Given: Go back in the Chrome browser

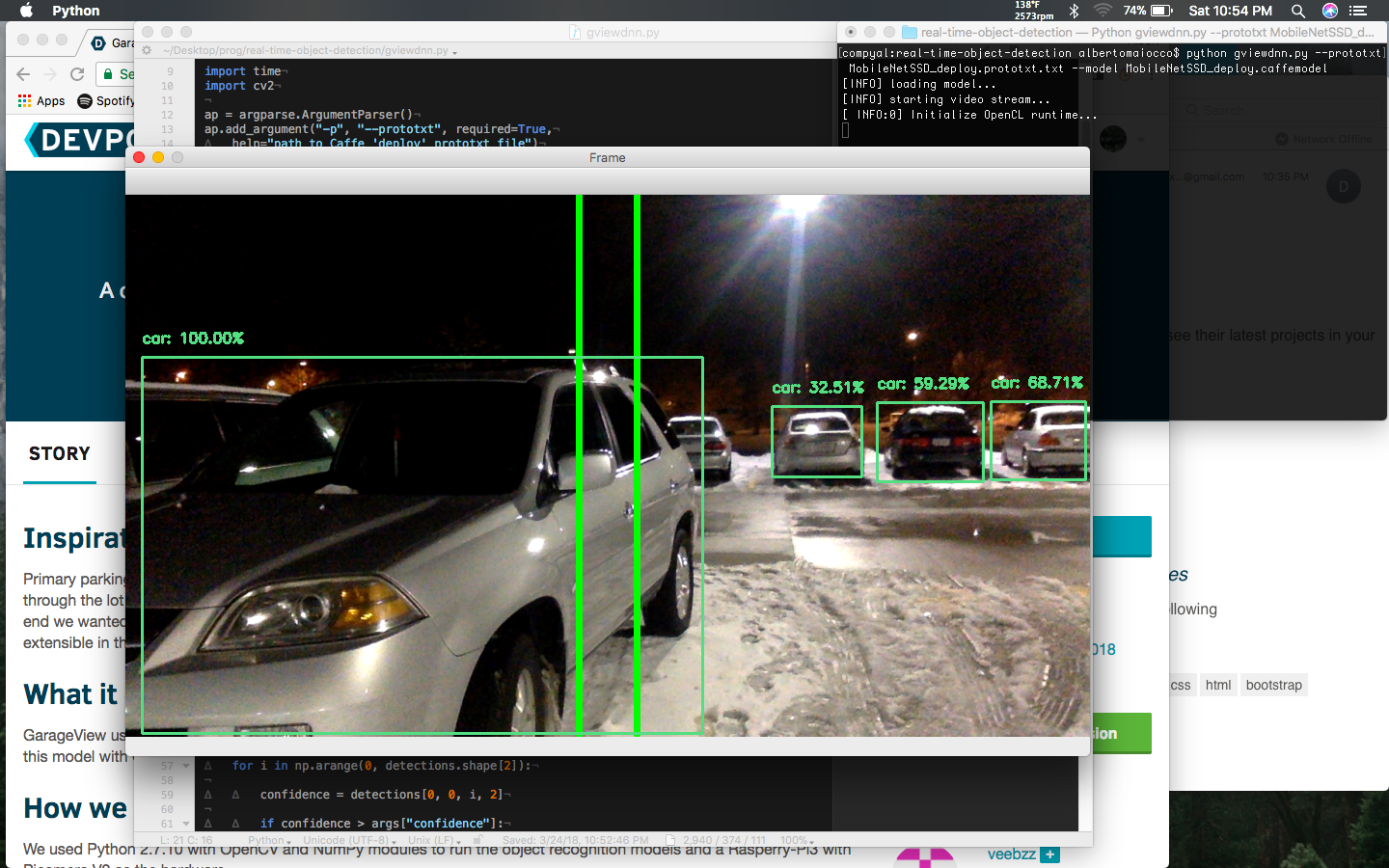Looking at the screenshot, I should click(x=23, y=74).
